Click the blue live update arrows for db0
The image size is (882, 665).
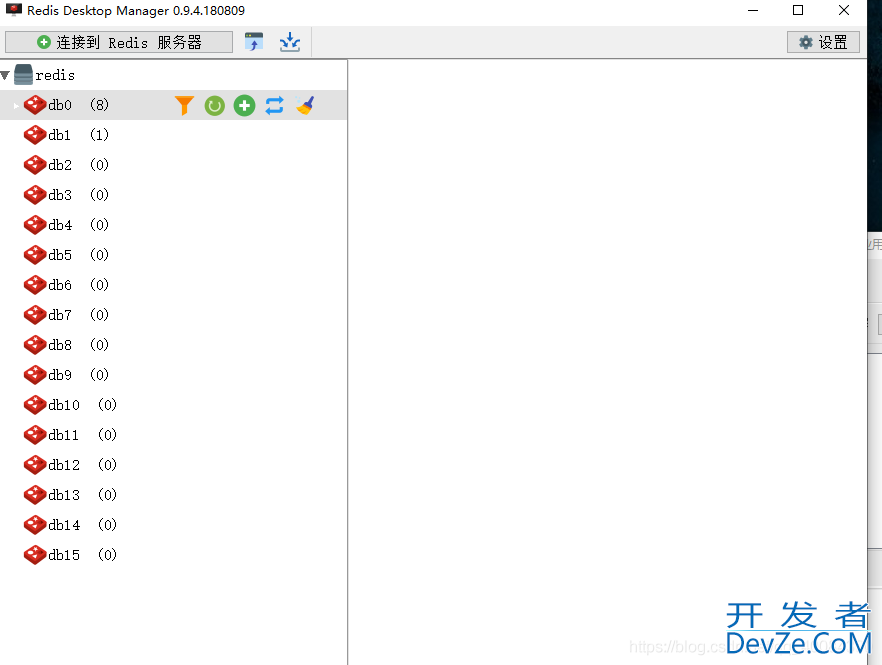tap(274, 105)
